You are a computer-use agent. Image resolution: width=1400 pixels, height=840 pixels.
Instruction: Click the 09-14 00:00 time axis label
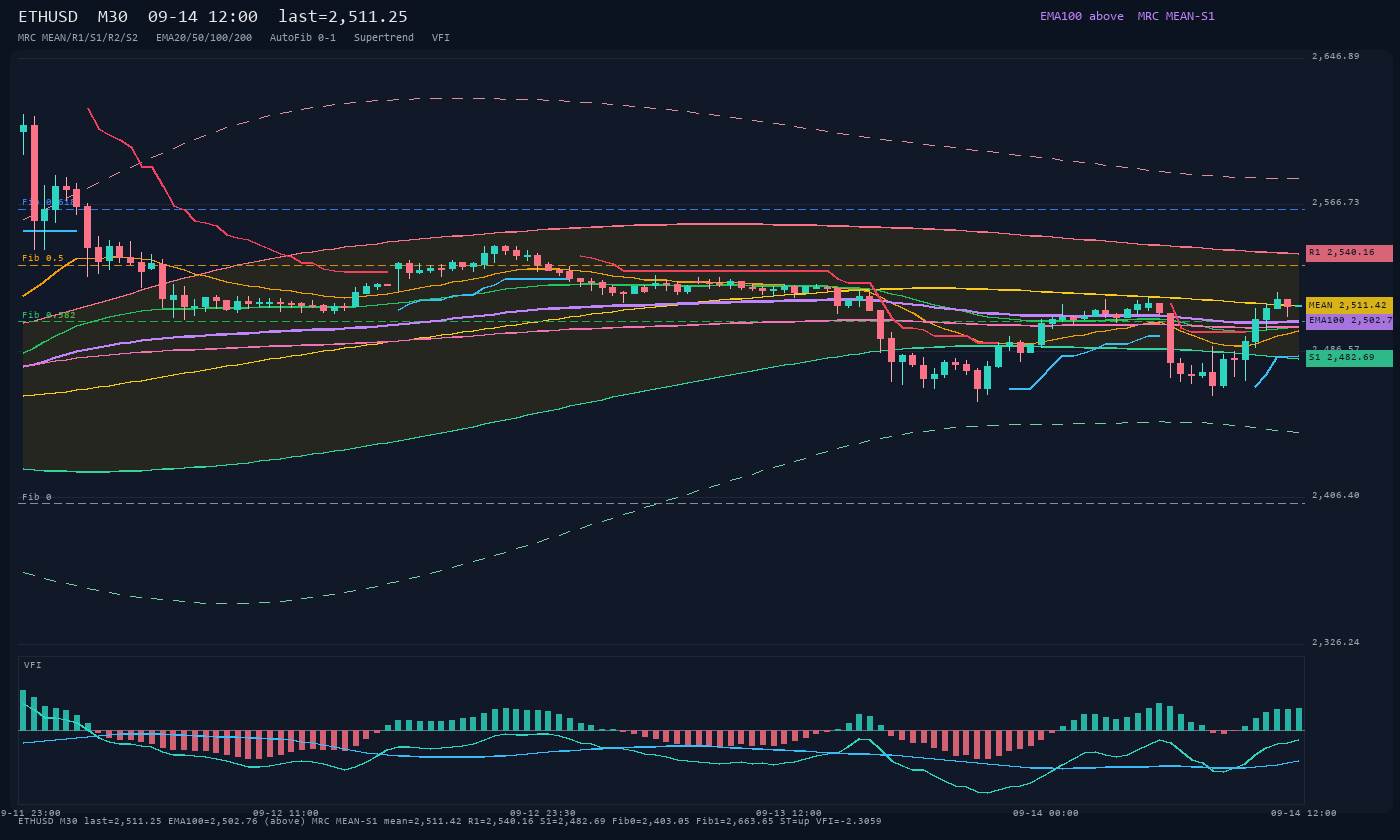point(1046,813)
